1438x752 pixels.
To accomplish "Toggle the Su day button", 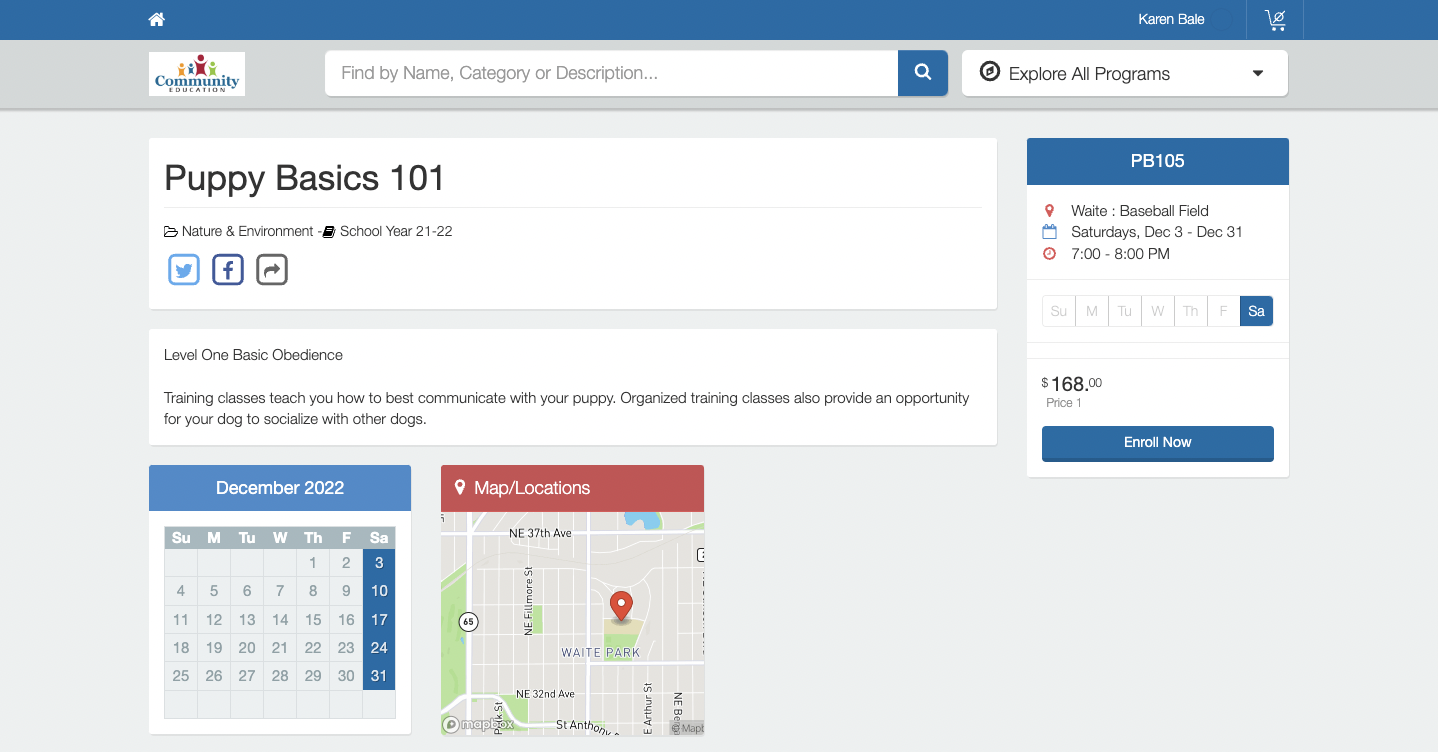I will (x=1058, y=311).
